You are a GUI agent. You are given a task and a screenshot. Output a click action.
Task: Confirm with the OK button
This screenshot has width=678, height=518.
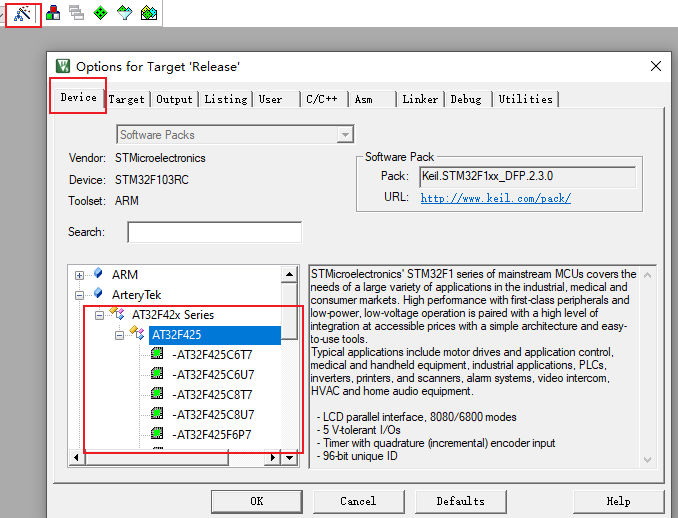click(x=257, y=501)
